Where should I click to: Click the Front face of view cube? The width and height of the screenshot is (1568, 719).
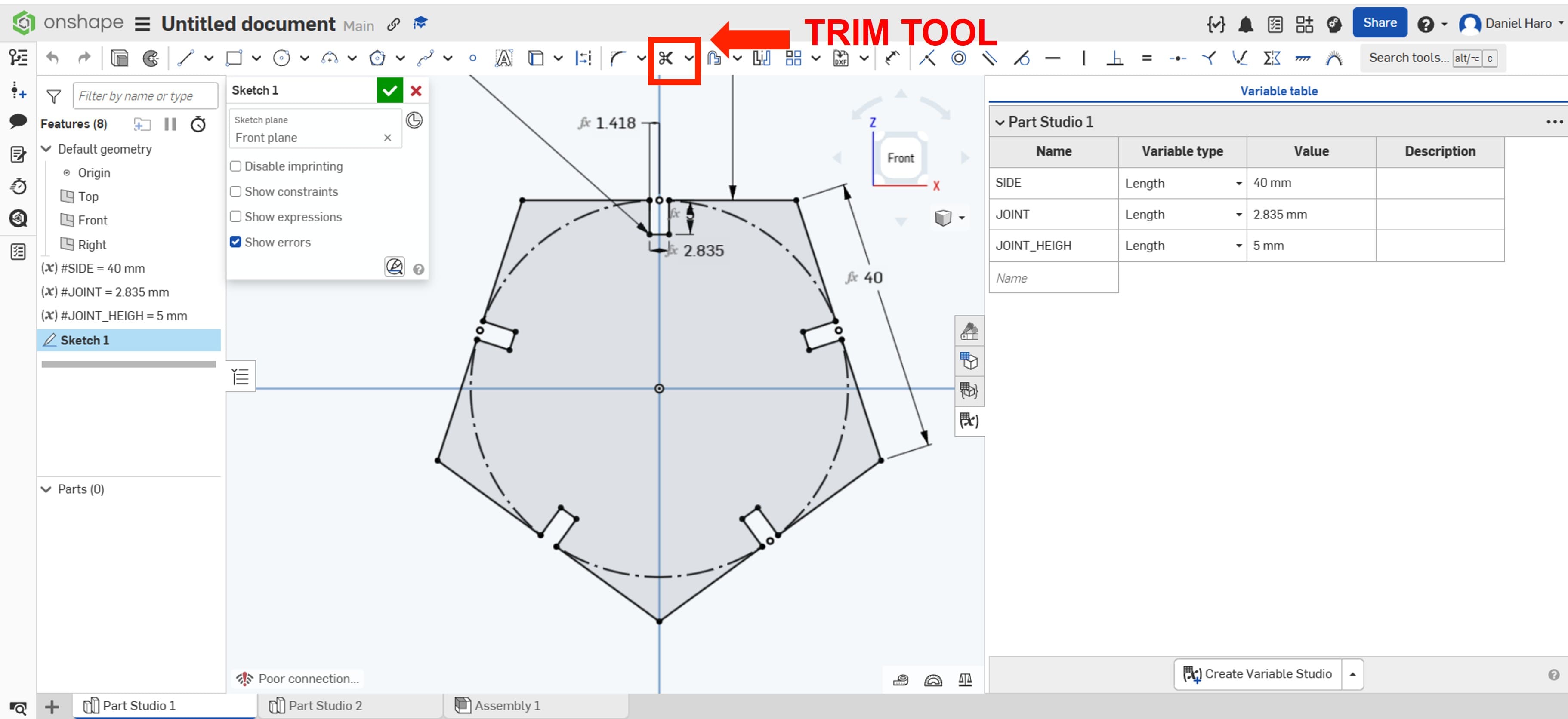click(900, 158)
